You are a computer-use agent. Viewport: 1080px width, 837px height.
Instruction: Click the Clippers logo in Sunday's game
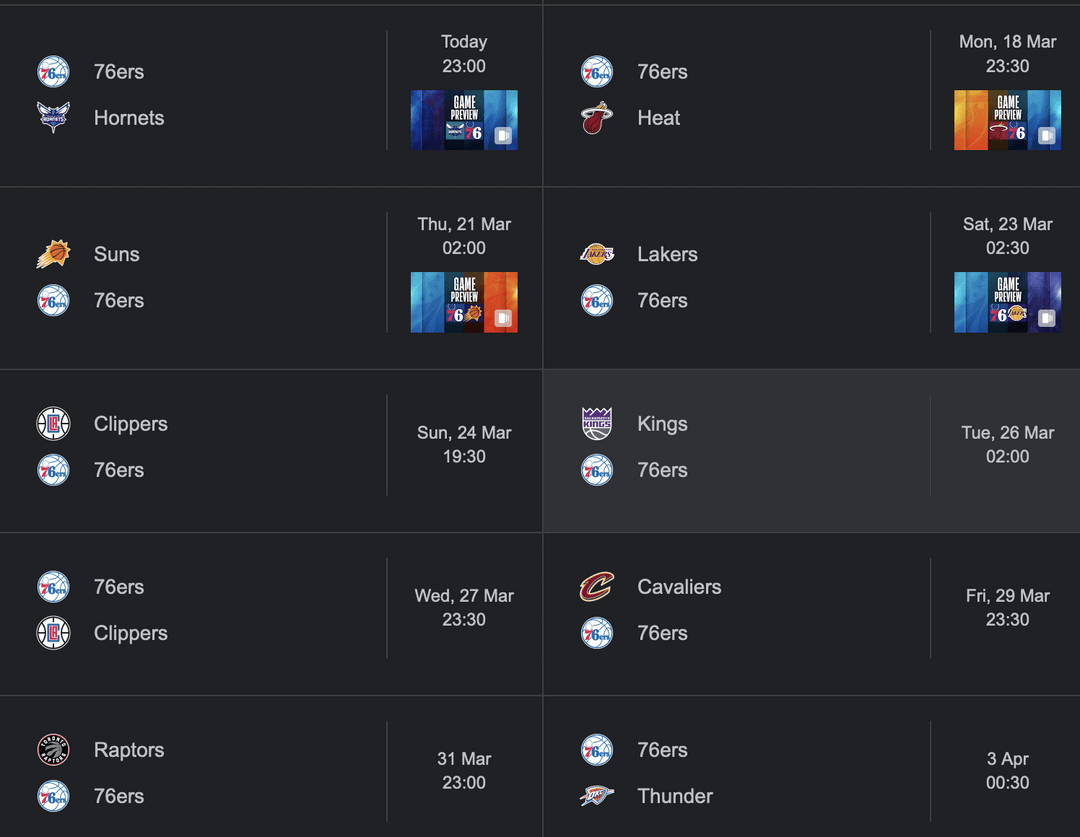tap(53, 424)
